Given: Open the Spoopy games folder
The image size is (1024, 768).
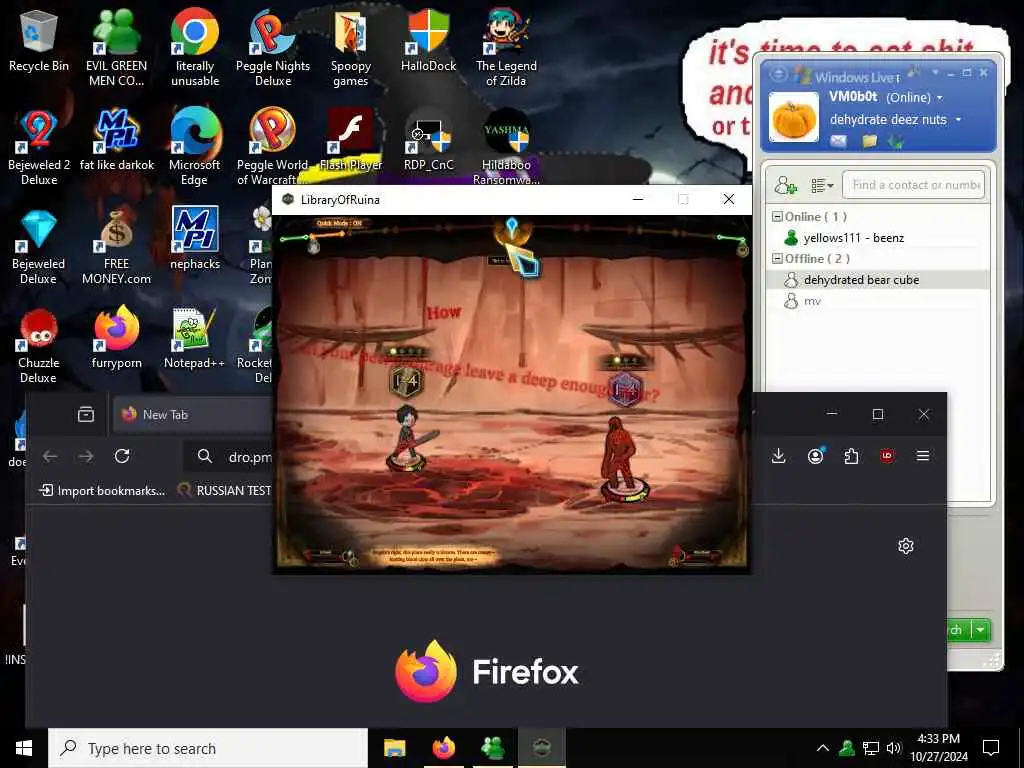Looking at the screenshot, I should click(x=351, y=47).
